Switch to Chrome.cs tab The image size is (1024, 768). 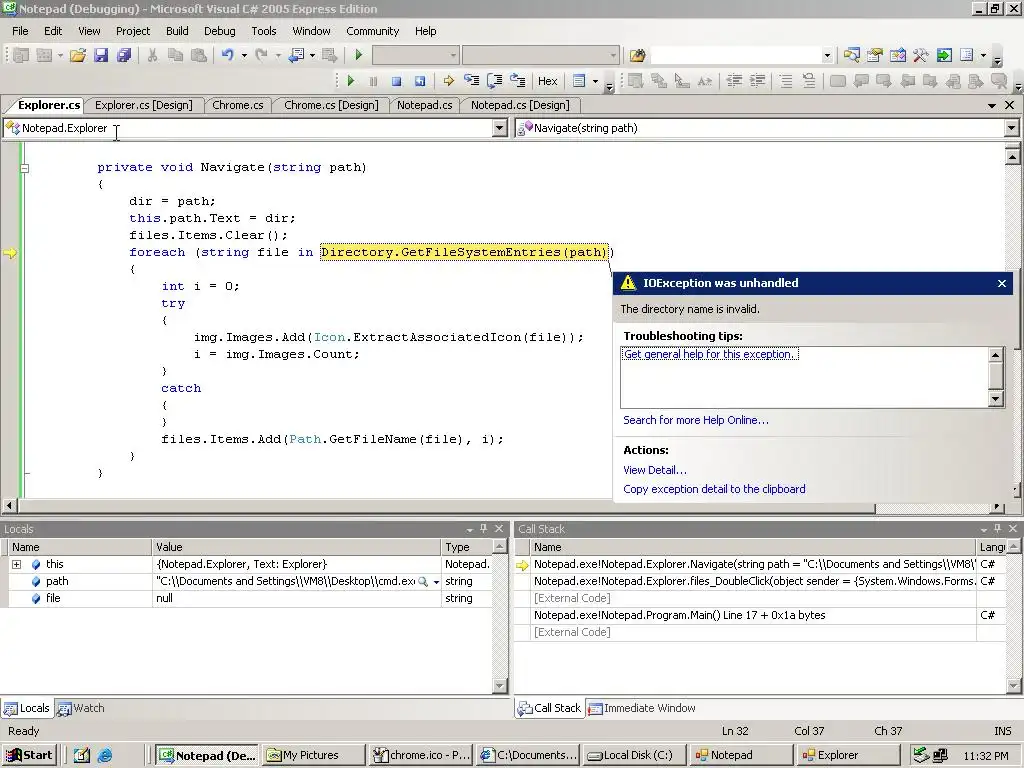238,105
